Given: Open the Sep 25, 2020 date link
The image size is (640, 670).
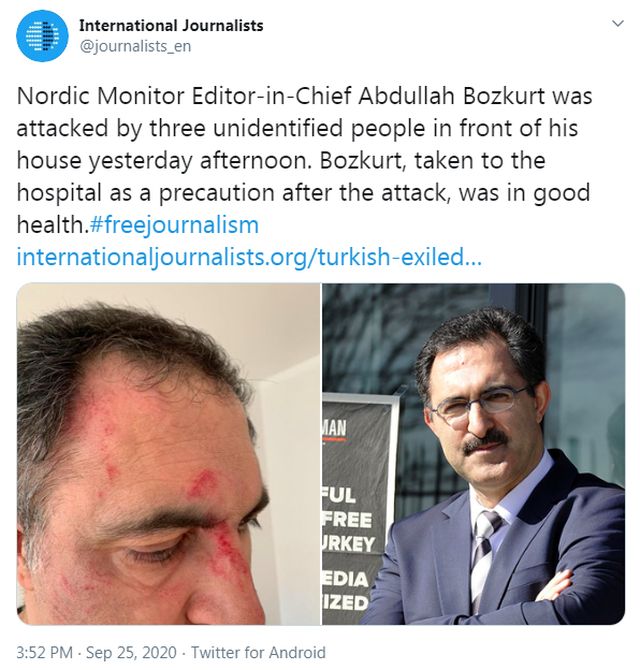Looking at the screenshot, I should click(131, 652).
